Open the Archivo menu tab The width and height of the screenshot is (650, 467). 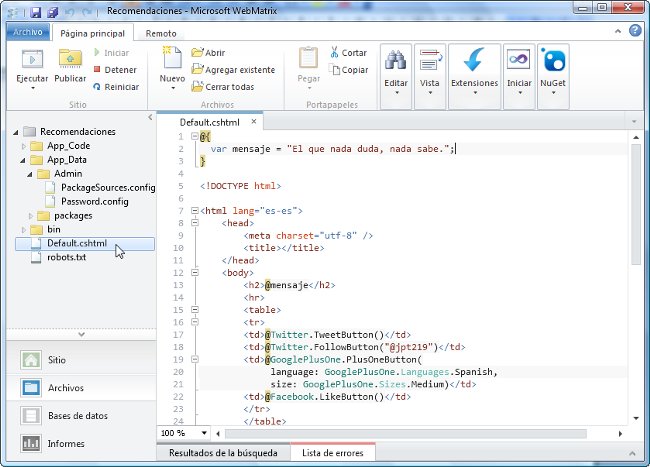pos(26,33)
